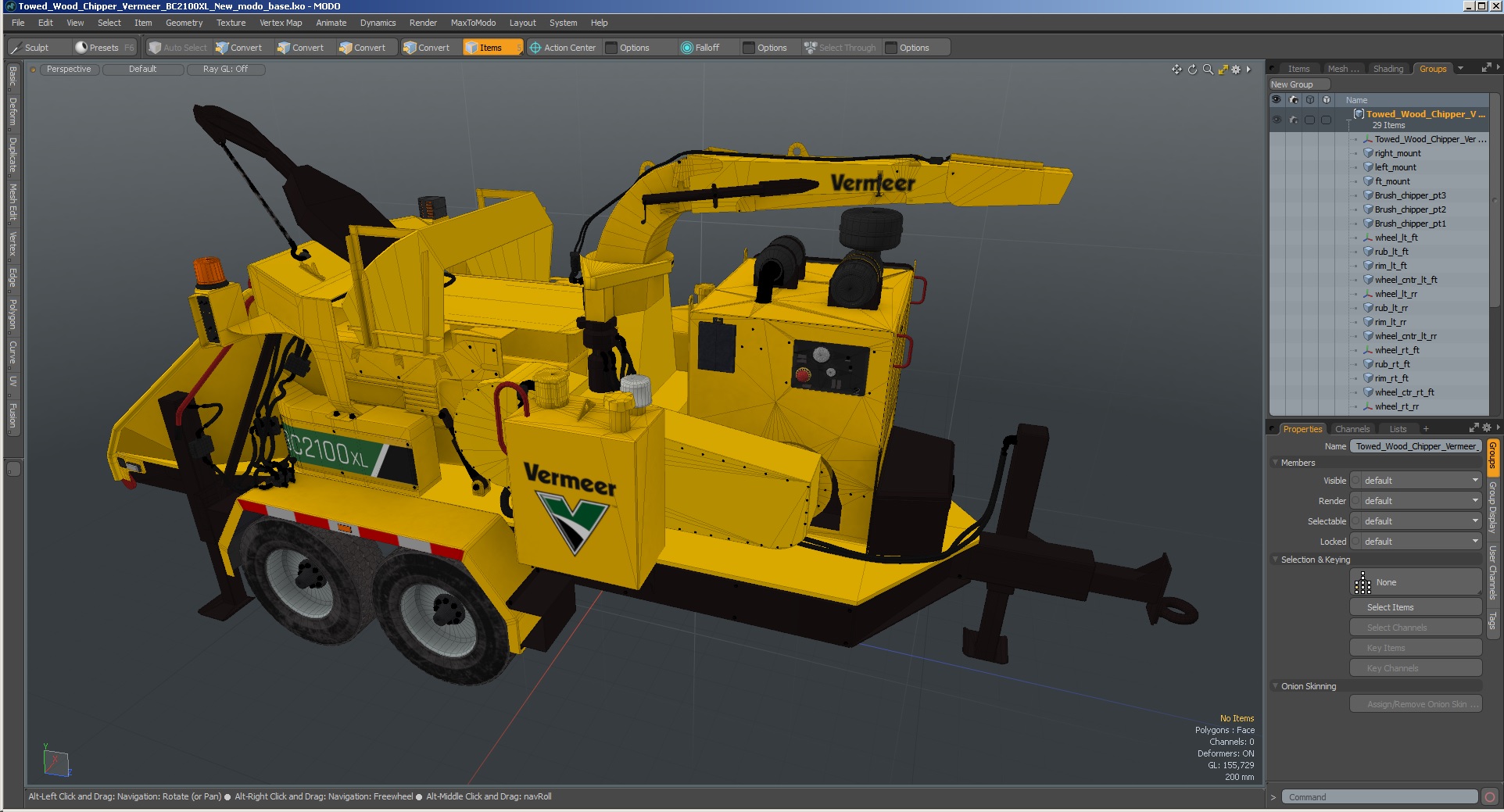Image resolution: width=1504 pixels, height=812 pixels.
Task: Maximize viewport using the expand arrows icon
Action: pyautogui.click(x=1223, y=70)
